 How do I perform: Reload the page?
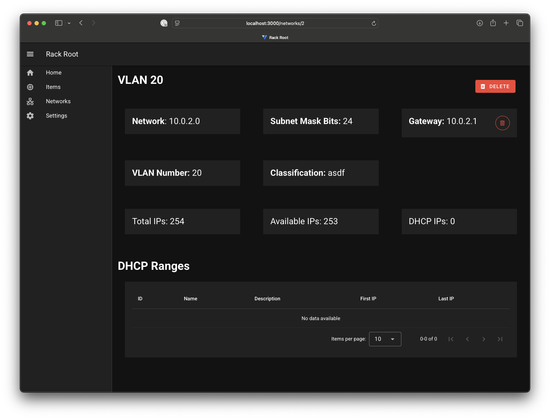tap(374, 23)
